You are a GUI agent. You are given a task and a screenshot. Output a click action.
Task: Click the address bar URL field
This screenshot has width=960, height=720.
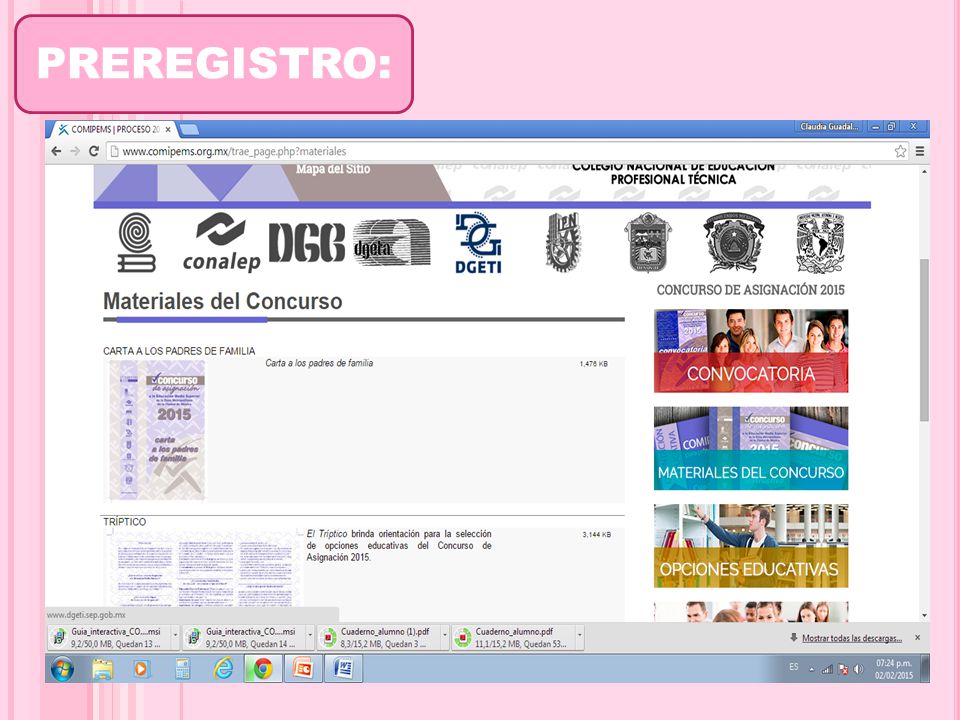[499, 151]
